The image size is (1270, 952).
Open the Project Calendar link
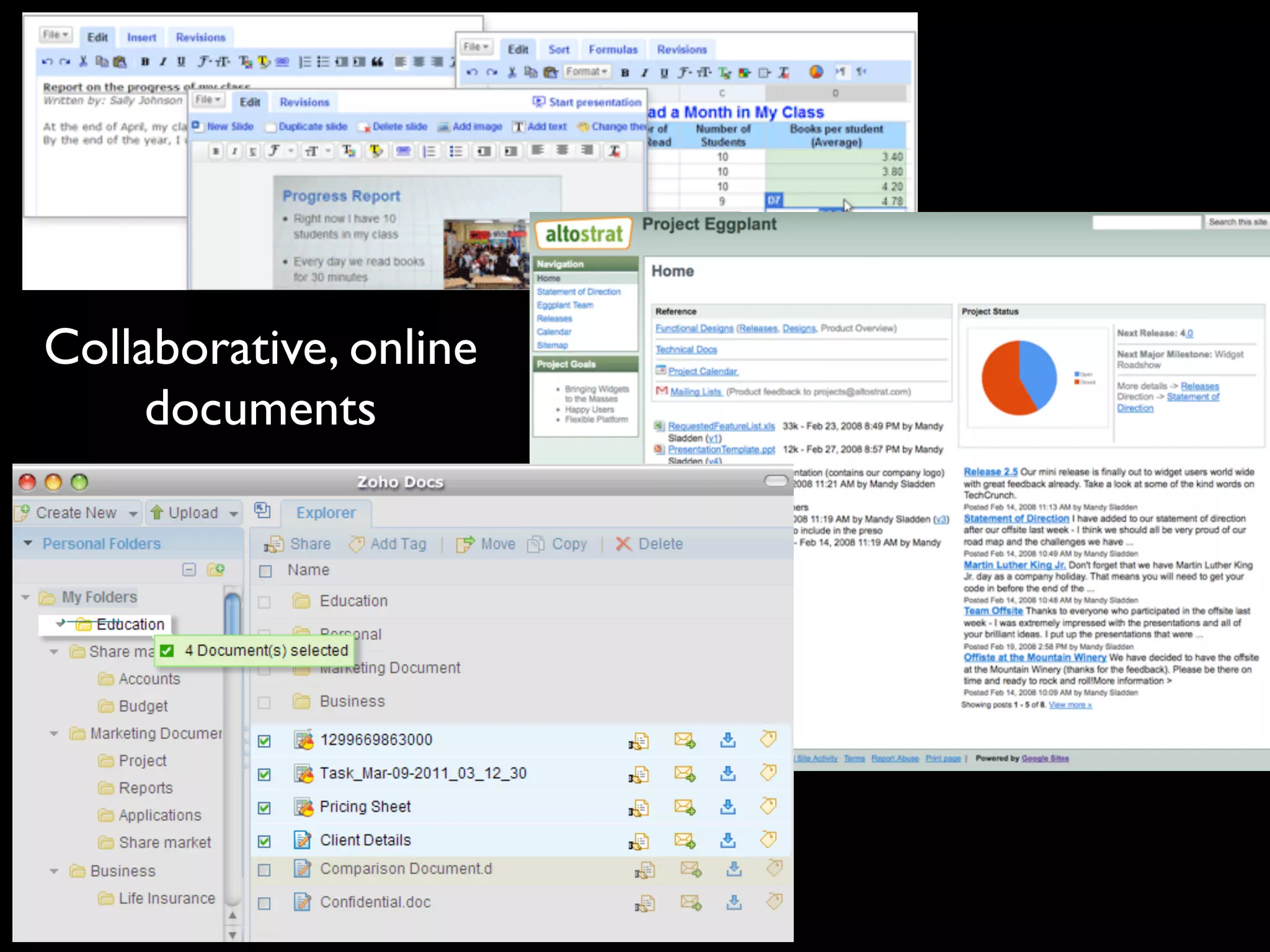pos(703,371)
